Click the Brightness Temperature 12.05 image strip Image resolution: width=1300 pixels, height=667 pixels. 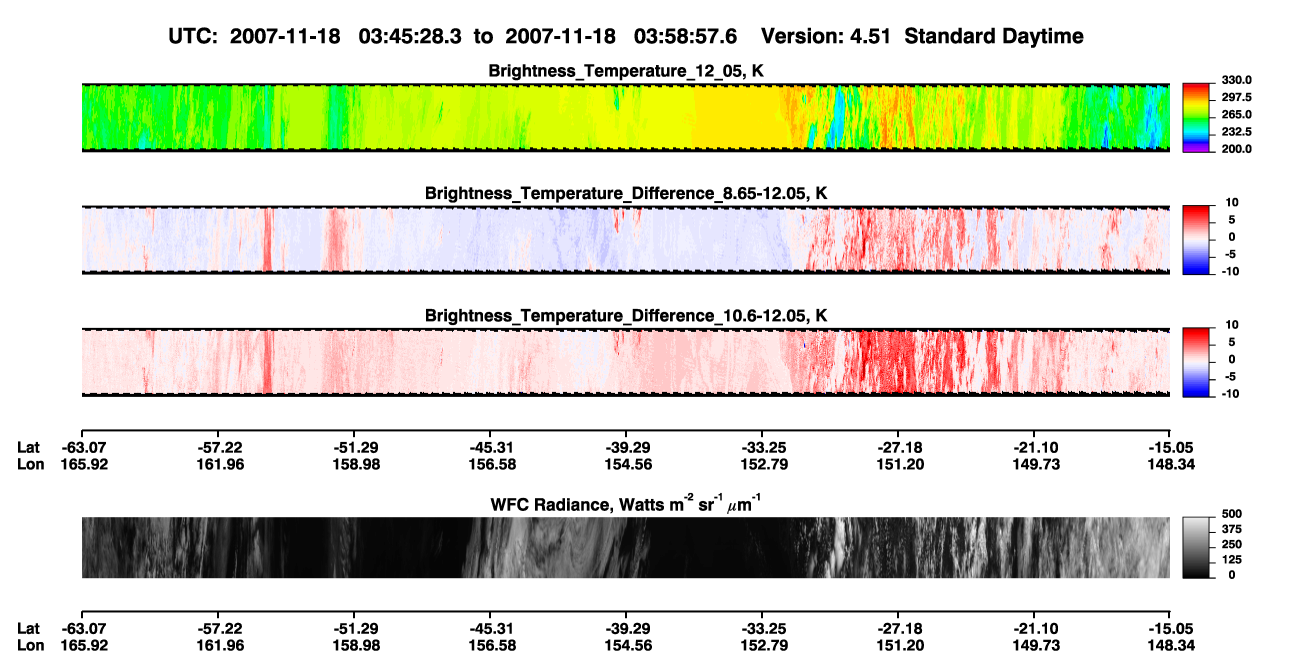coord(626,117)
